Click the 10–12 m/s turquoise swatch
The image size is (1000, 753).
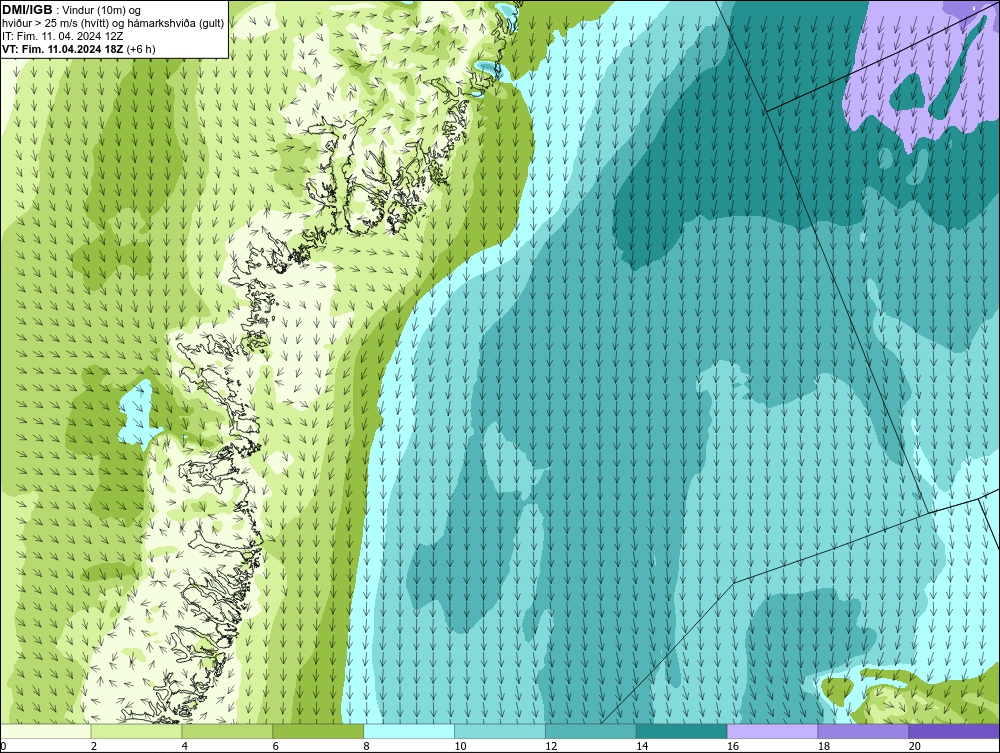point(500,731)
